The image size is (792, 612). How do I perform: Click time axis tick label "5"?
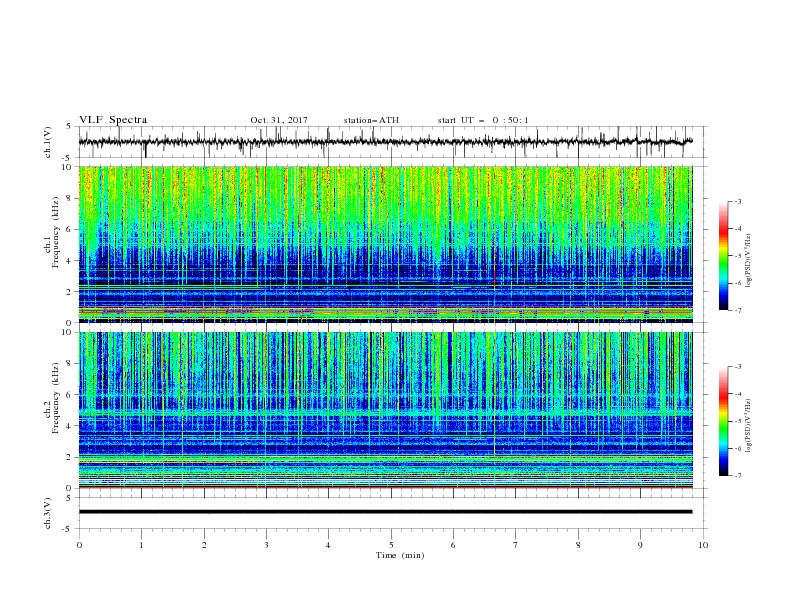391,545
